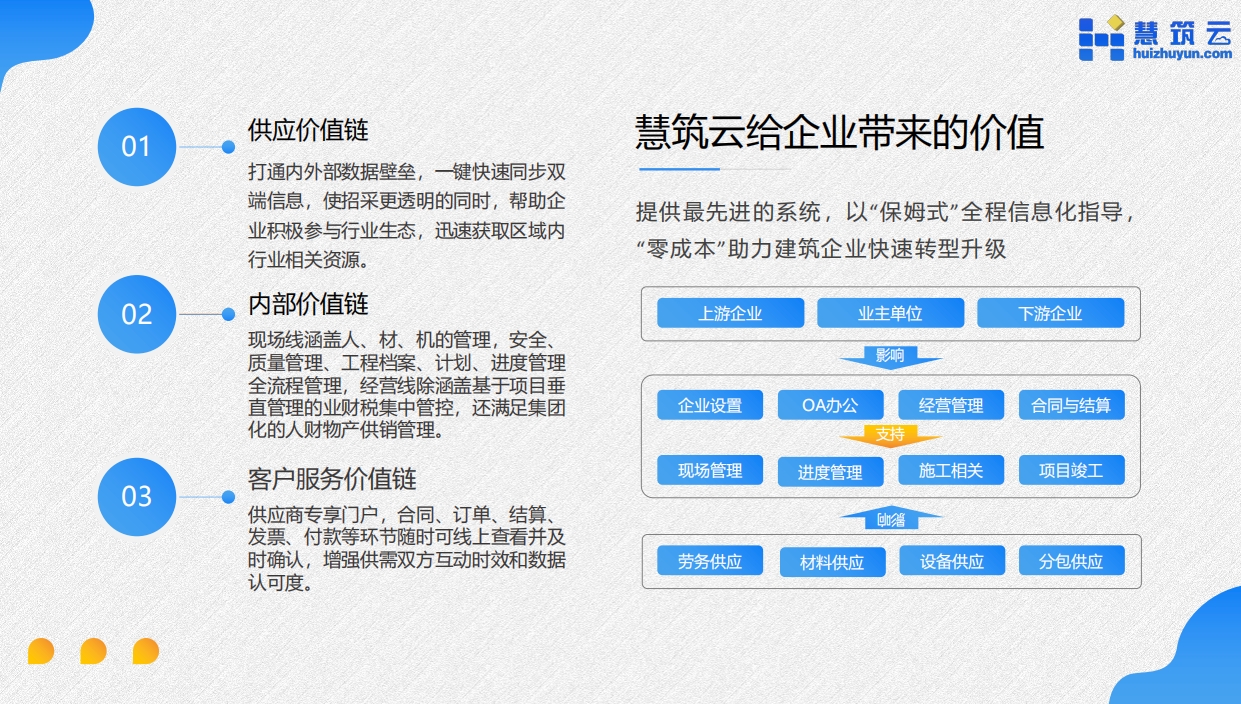Click the blue 影响 down arrow
1241x704 pixels.
890,357
